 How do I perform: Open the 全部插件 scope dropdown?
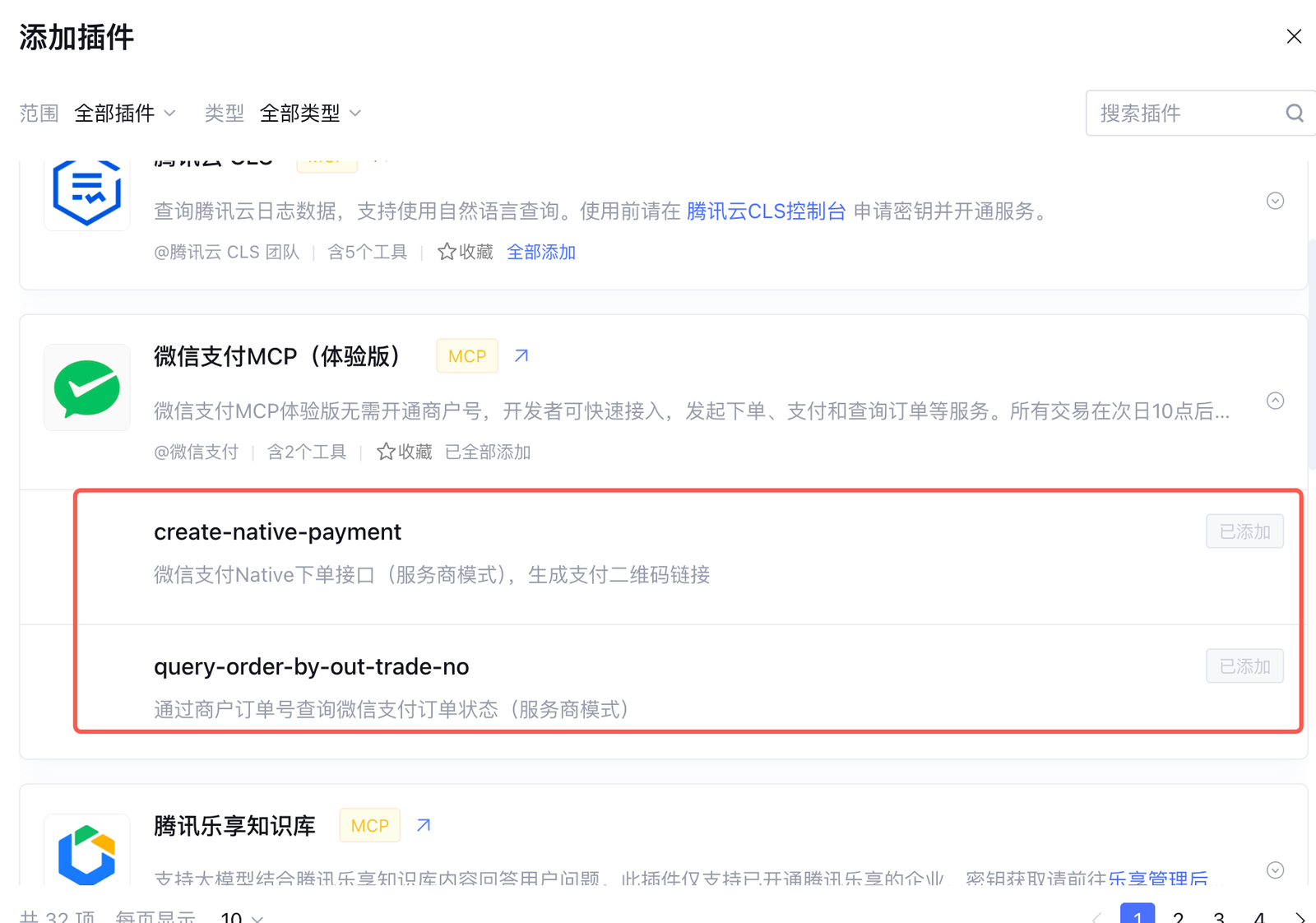(125, 114)
